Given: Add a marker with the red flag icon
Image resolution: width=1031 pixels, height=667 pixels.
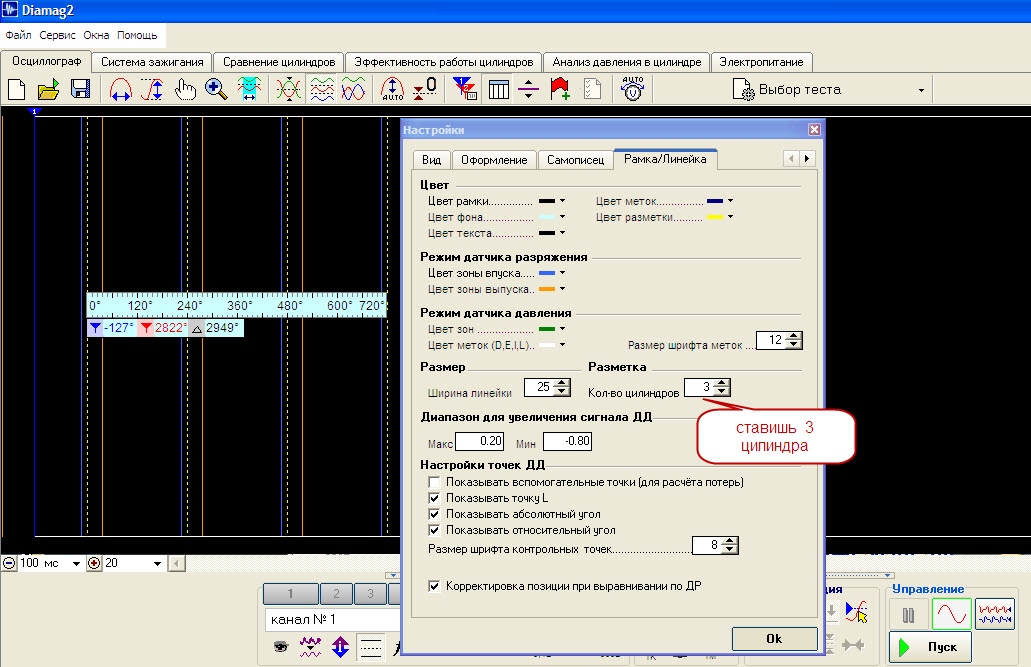Looking at the screenshot, I should [x=560, y=89].
